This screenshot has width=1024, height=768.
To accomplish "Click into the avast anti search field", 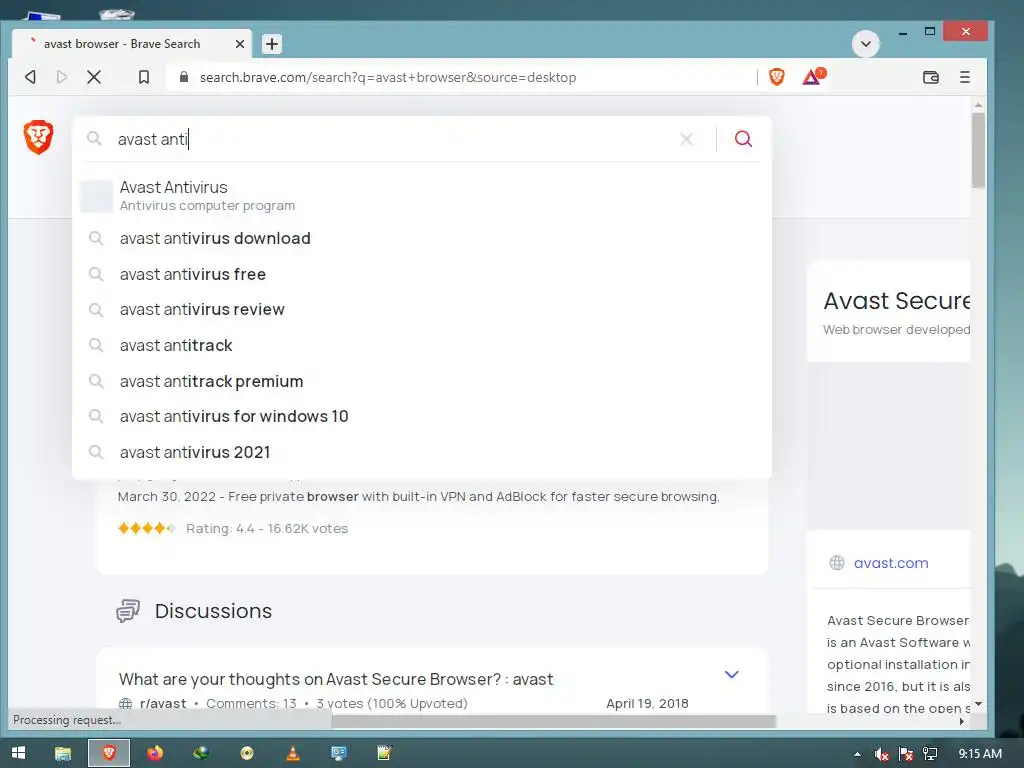I will tap(392, 139).
